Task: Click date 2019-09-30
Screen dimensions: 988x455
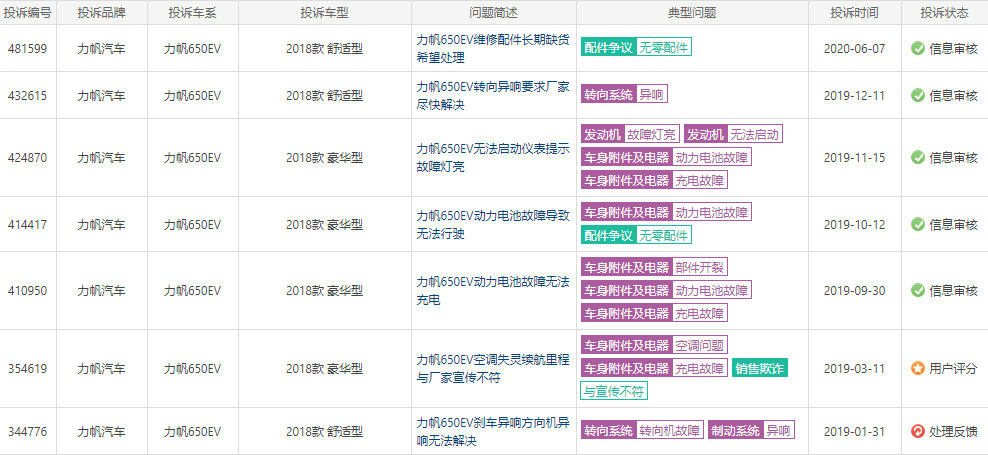Action: (x=854, y=291)
